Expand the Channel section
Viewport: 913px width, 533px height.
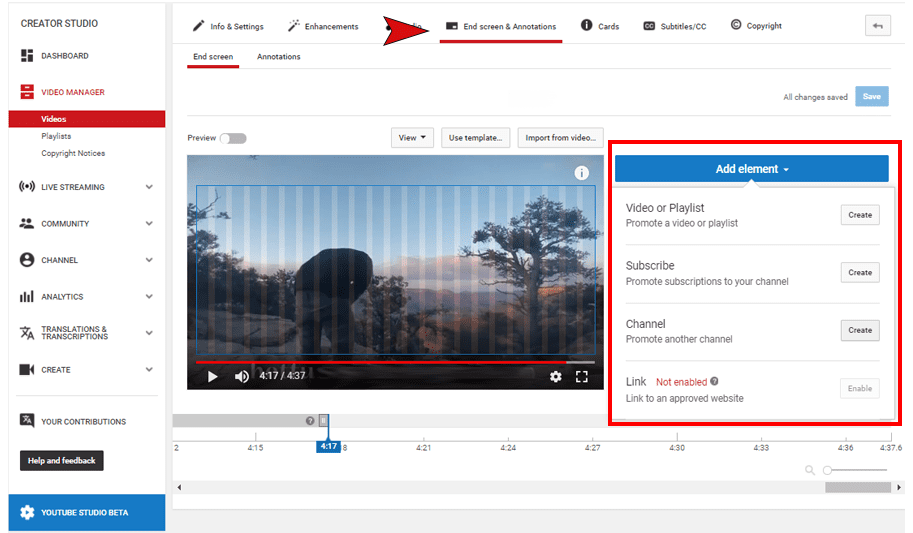(x=149, y=260)
